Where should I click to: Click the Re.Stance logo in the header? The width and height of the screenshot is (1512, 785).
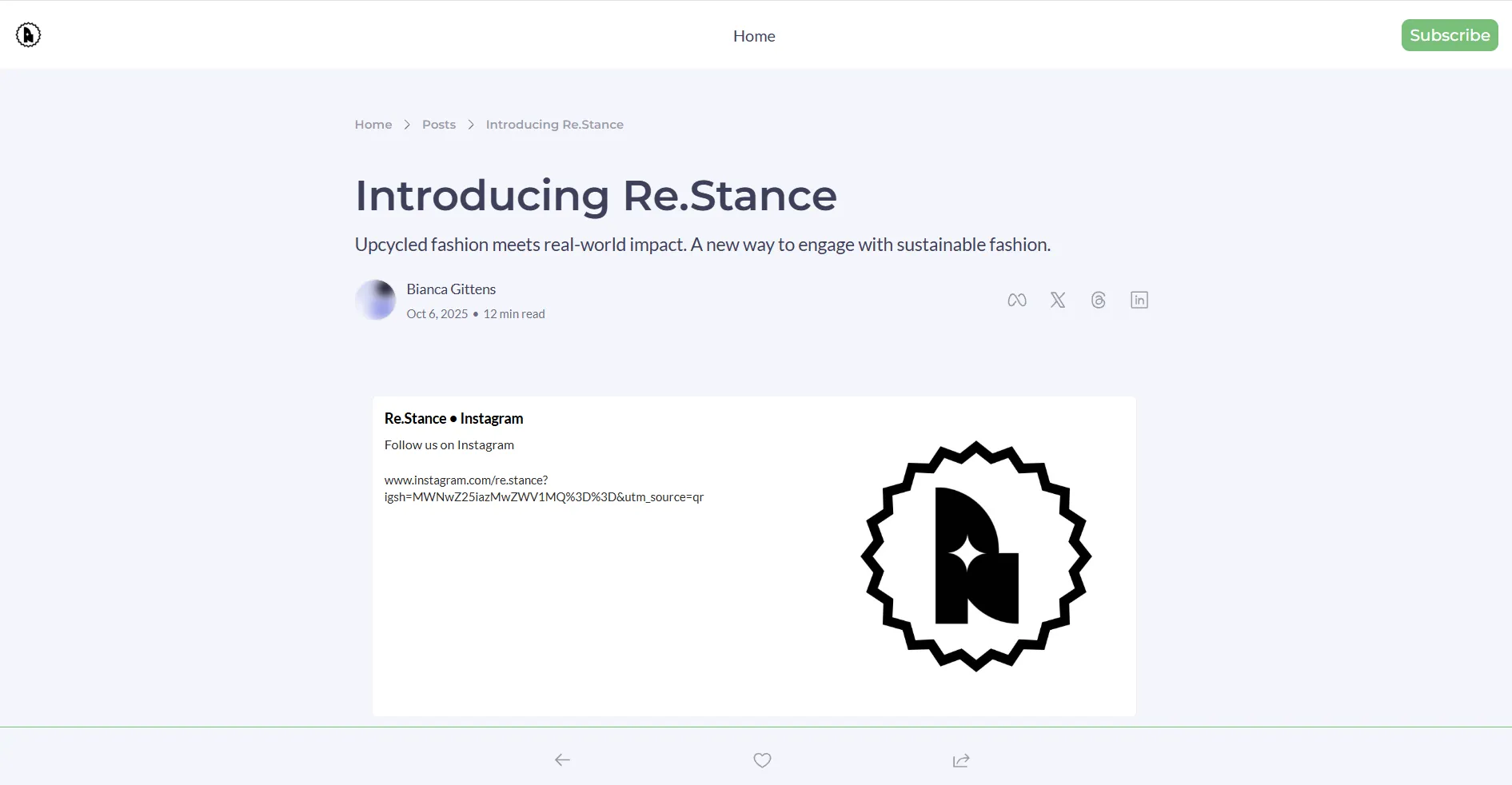(x=28, y=35)
